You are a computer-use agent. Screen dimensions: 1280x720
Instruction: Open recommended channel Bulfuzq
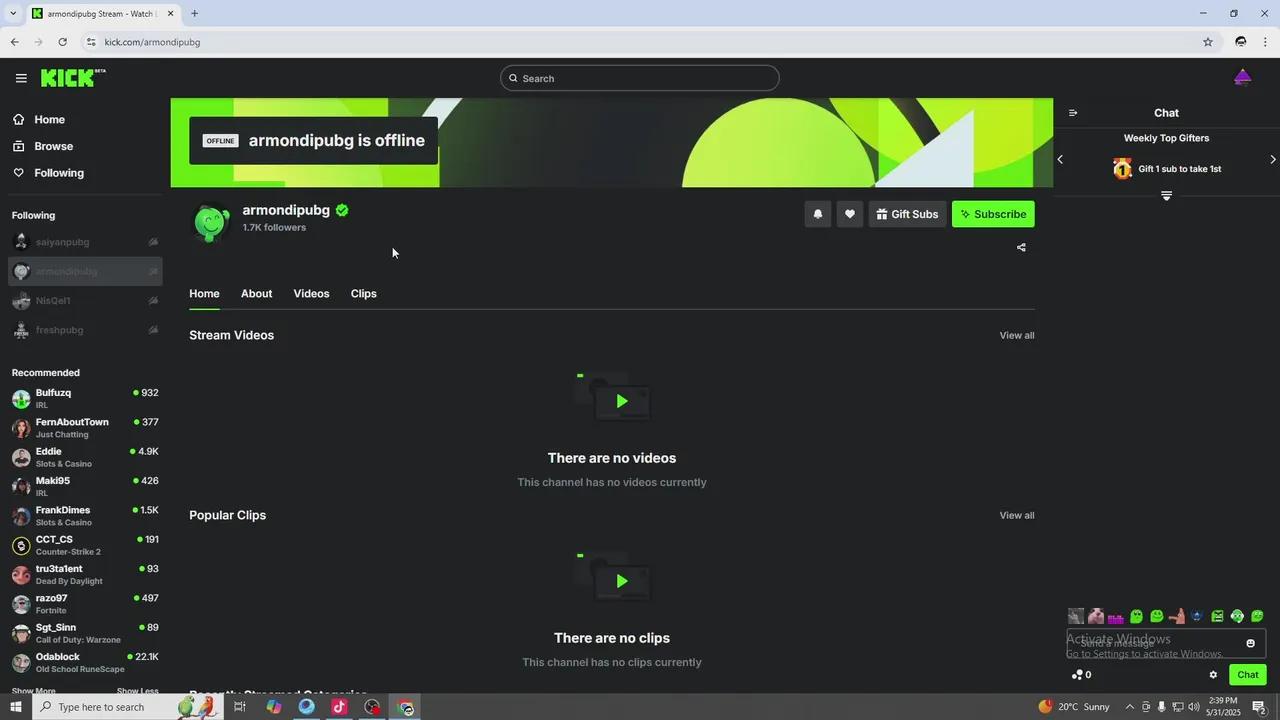[85, 398]
